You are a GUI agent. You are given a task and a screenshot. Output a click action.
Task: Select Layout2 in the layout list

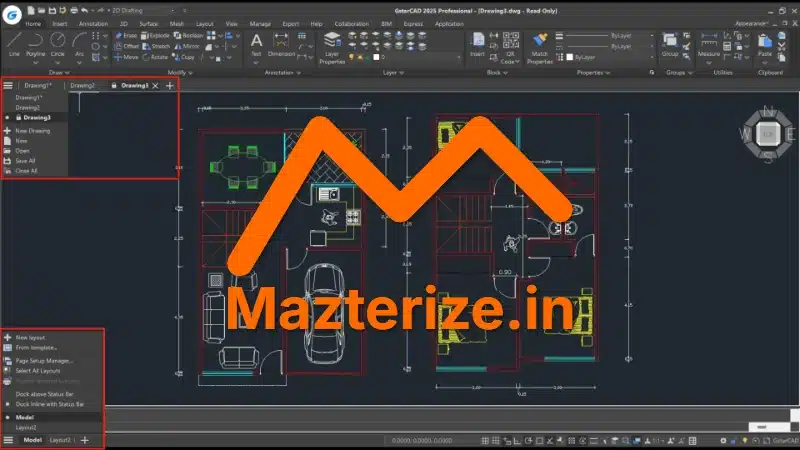click(26, 428)
